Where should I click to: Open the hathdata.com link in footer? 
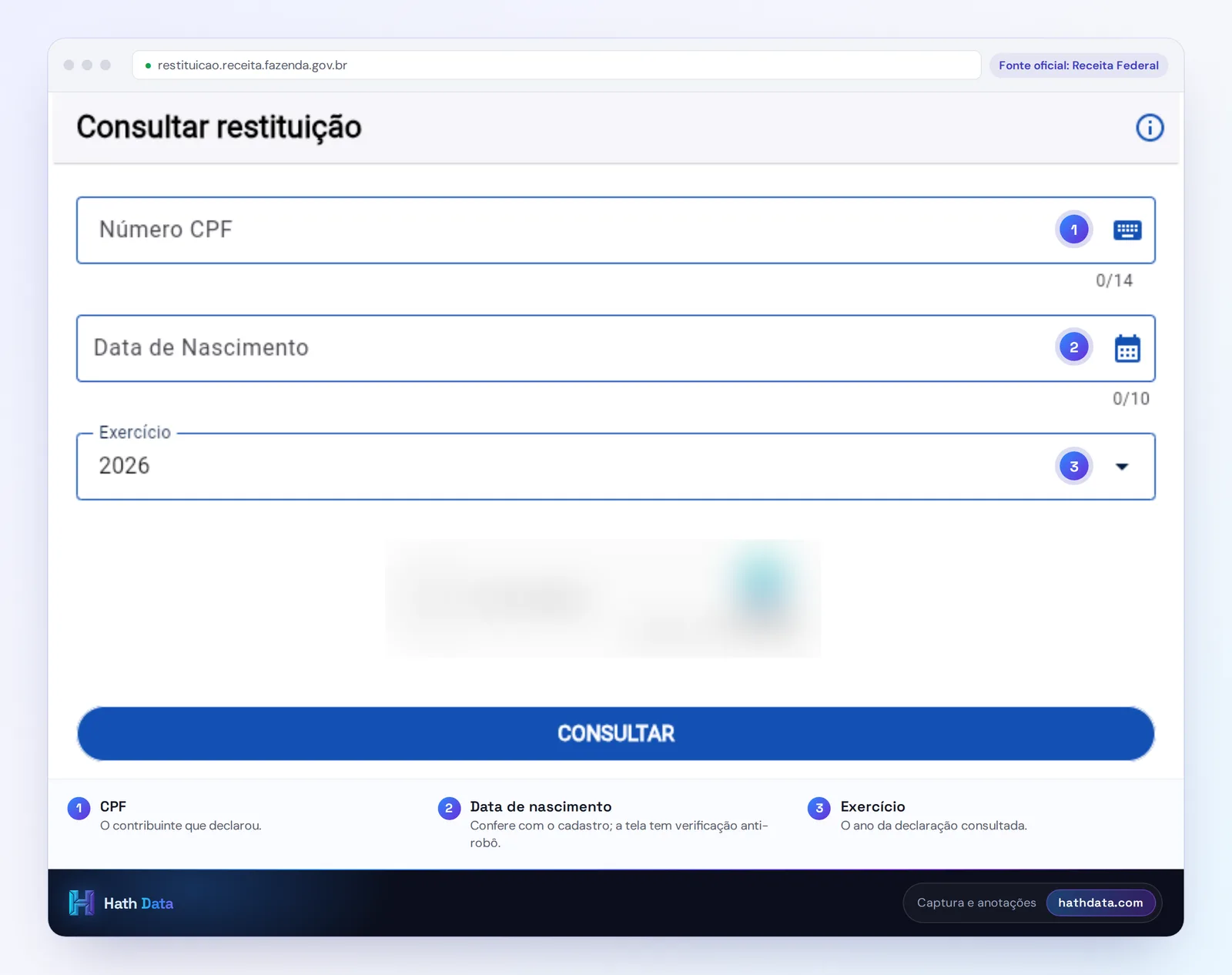pos(1100,903)
